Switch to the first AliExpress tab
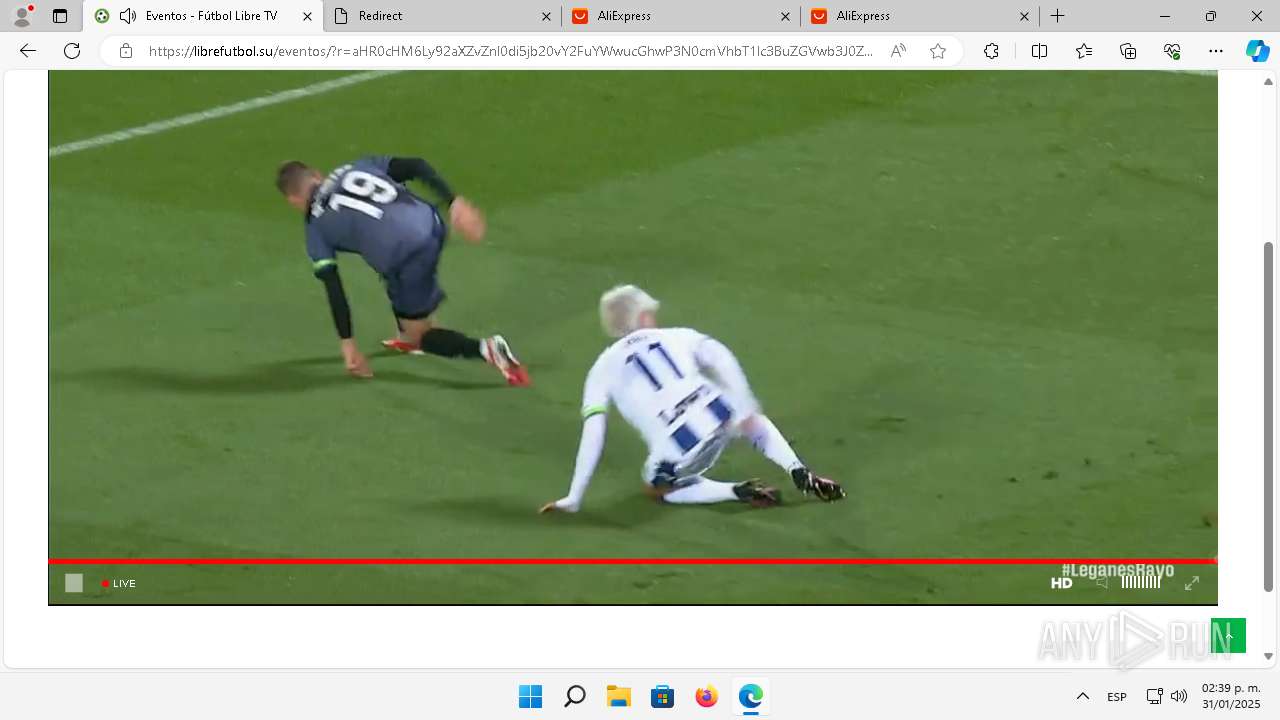This screenshot has height=720, width=1280. [681, 16]
